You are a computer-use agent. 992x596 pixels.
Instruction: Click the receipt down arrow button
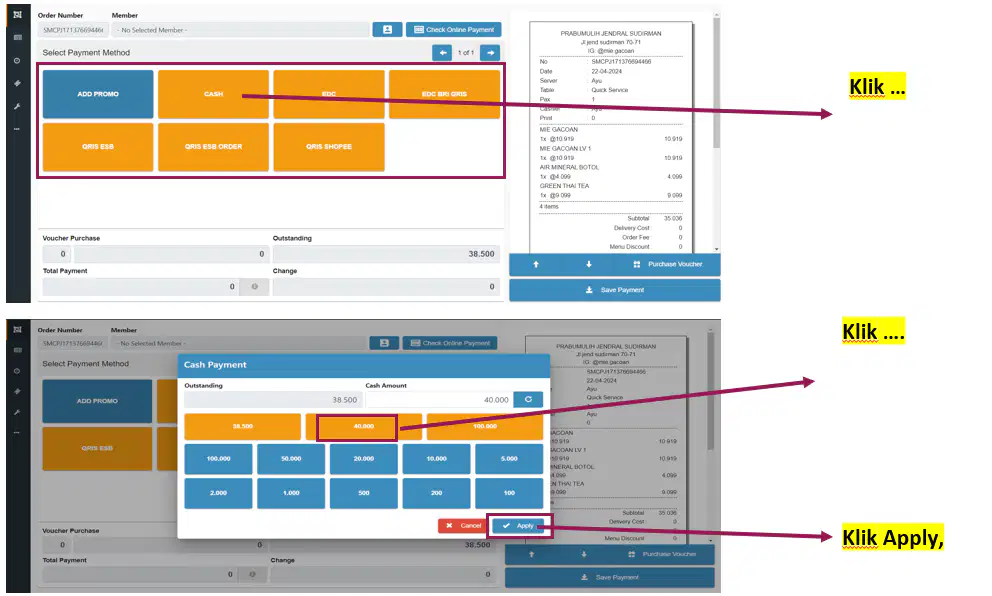click(588, 264)
